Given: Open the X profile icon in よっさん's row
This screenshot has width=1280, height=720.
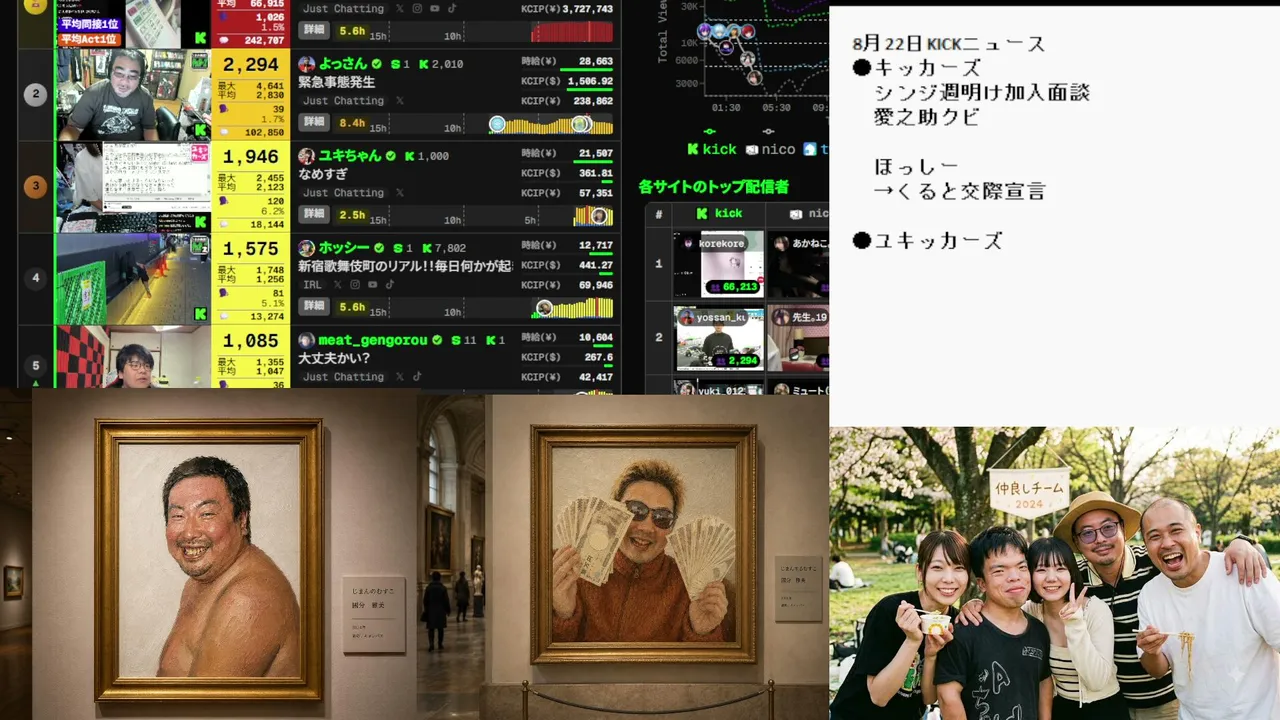Looking at the screenshot, I should (400, 101).
